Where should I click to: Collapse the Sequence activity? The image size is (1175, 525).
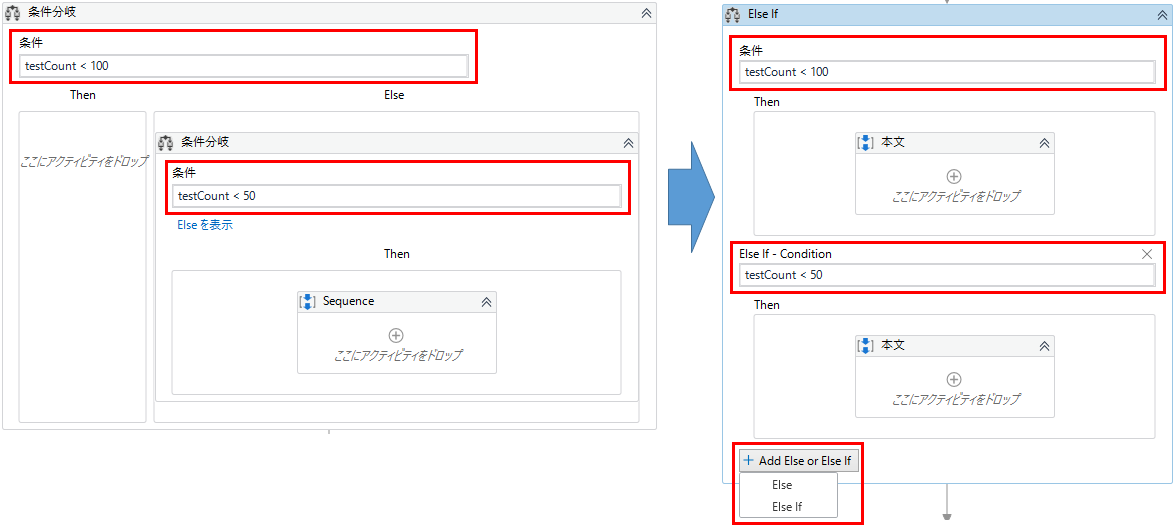point(486,302)
